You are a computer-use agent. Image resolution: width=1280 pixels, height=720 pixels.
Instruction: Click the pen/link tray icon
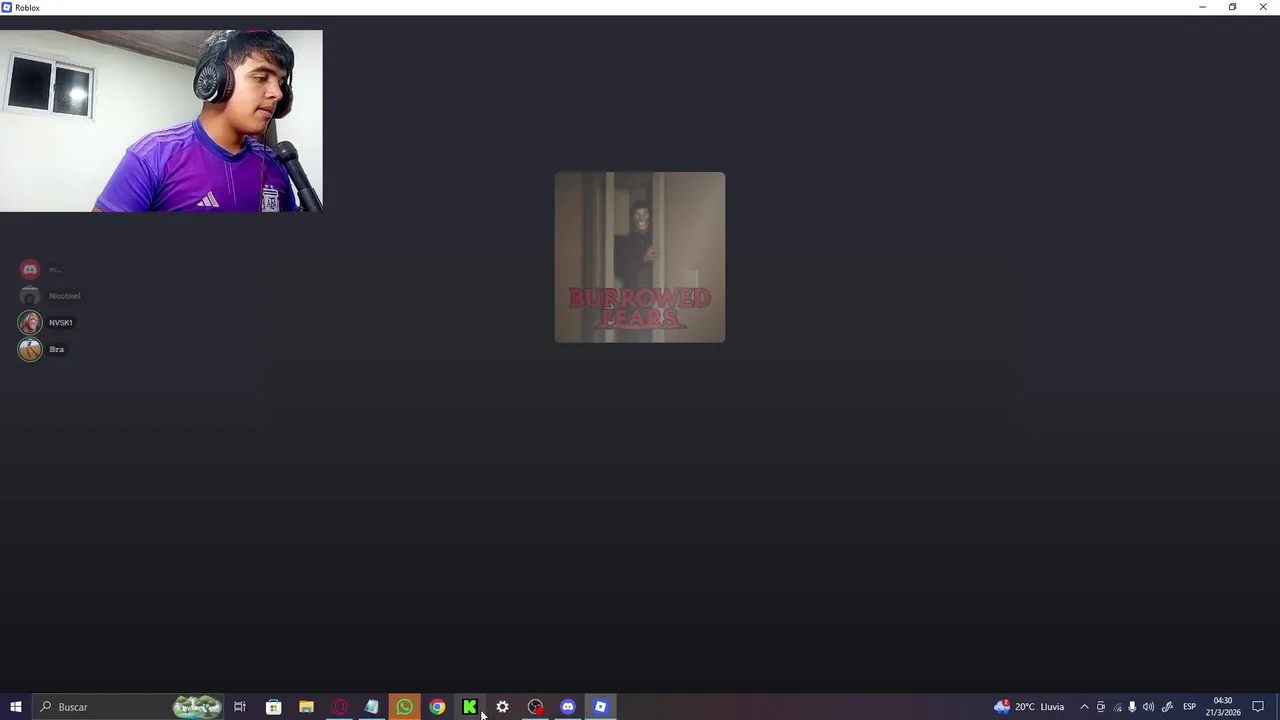pyautogui.click(x=1167, y=707)
